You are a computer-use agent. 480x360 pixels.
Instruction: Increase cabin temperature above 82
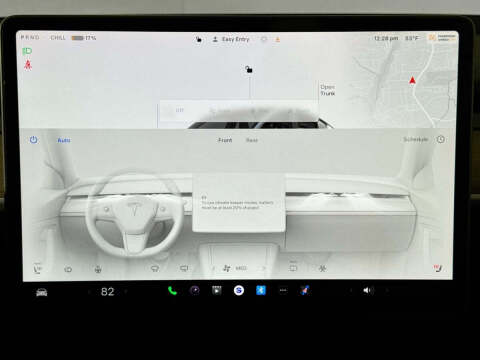coord(126,292)
